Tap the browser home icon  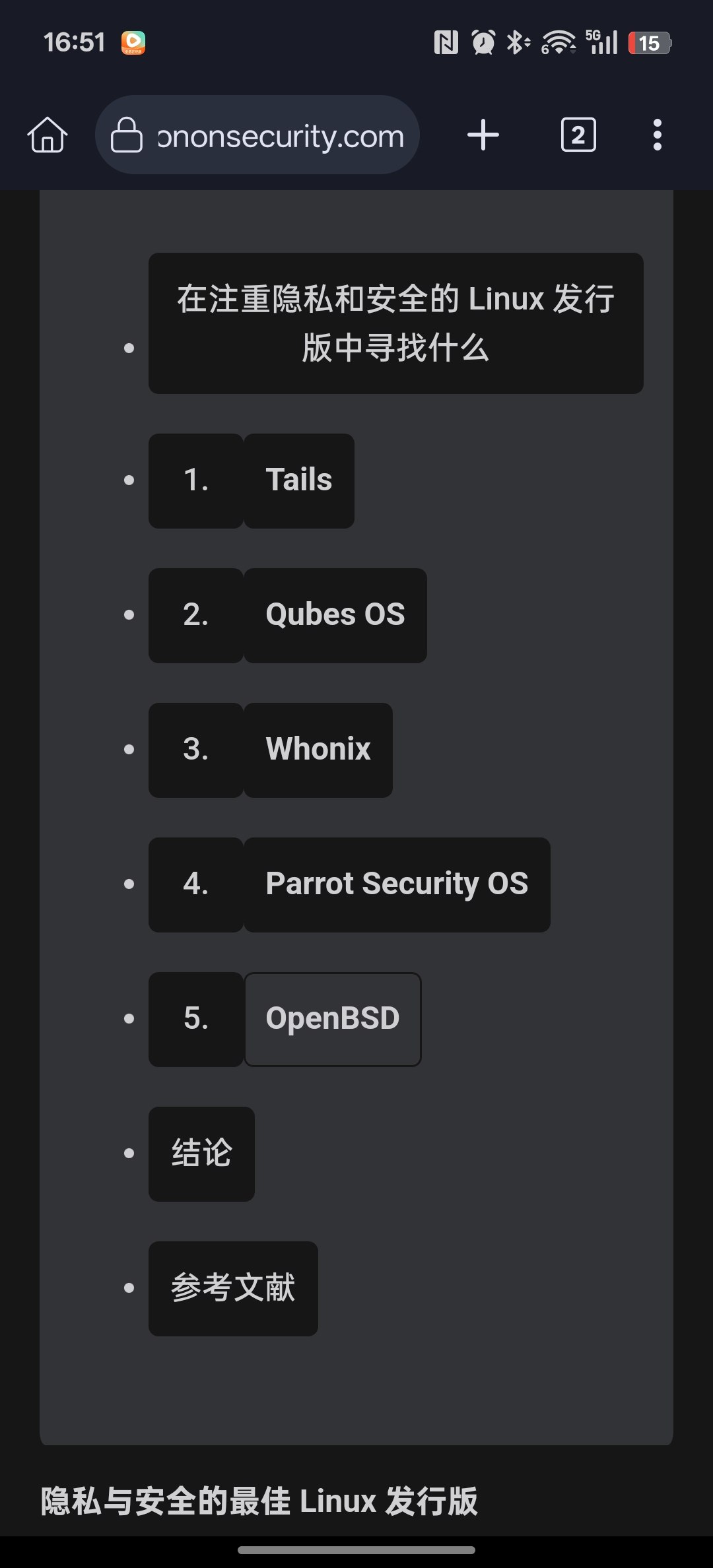[48, 135]
